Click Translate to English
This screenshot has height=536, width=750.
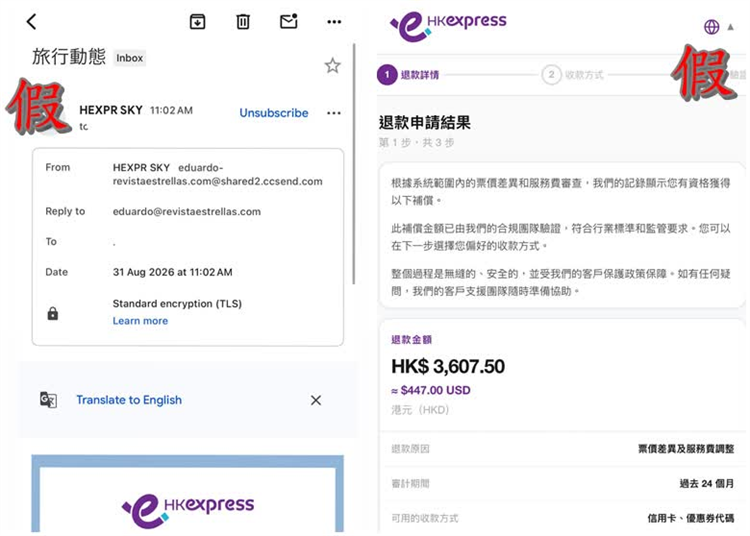click(129, 400)
